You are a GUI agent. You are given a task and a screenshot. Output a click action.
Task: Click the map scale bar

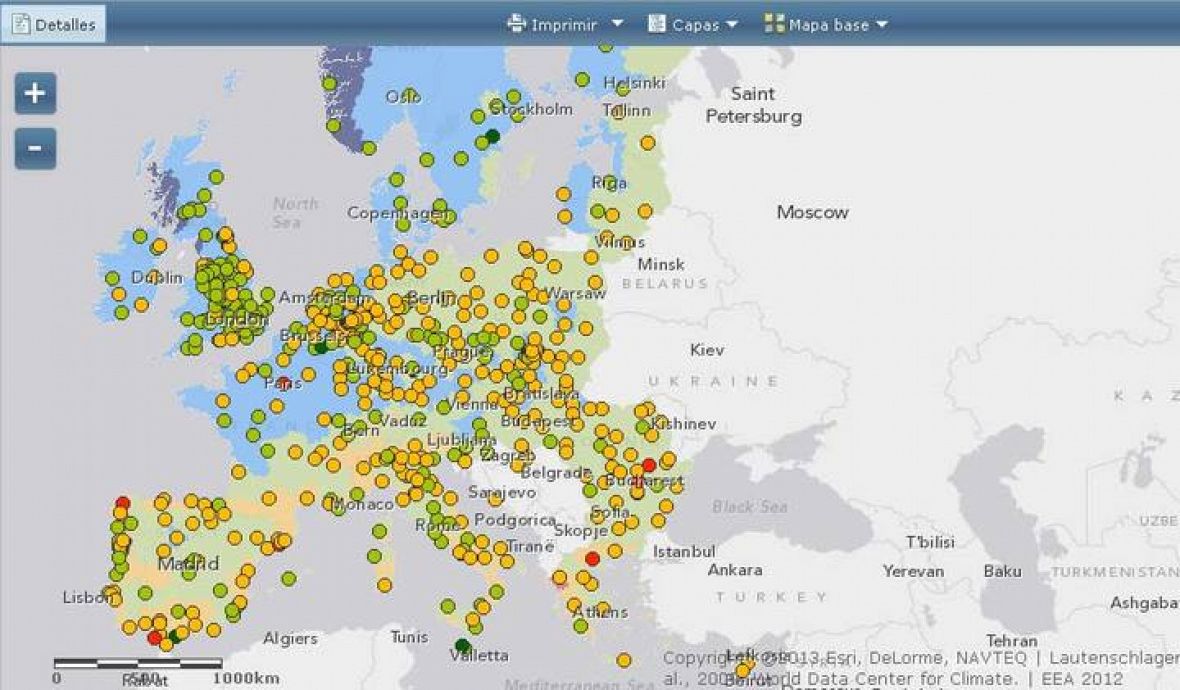pos(138,663)
